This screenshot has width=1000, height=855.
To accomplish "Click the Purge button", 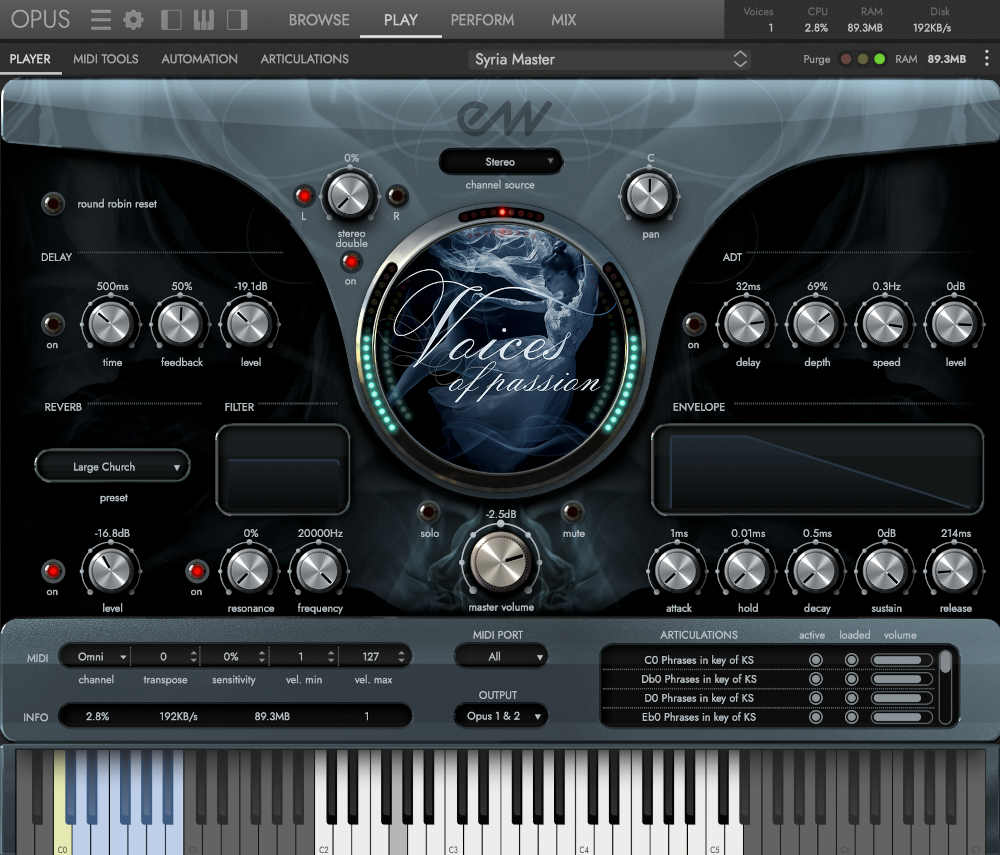I will (816, 59).
